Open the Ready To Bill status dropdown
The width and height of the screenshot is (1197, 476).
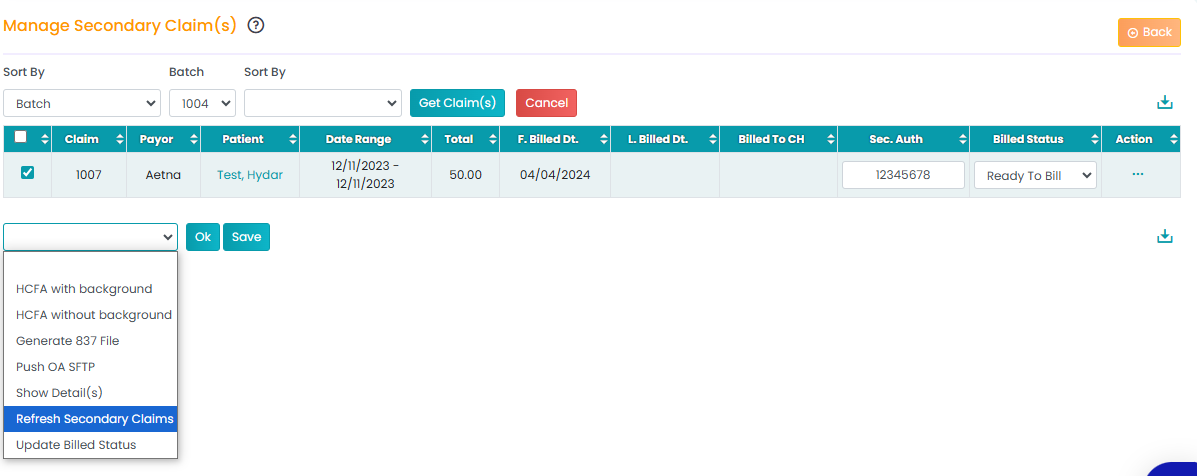pyautogui.click(x=1035, y=175)
